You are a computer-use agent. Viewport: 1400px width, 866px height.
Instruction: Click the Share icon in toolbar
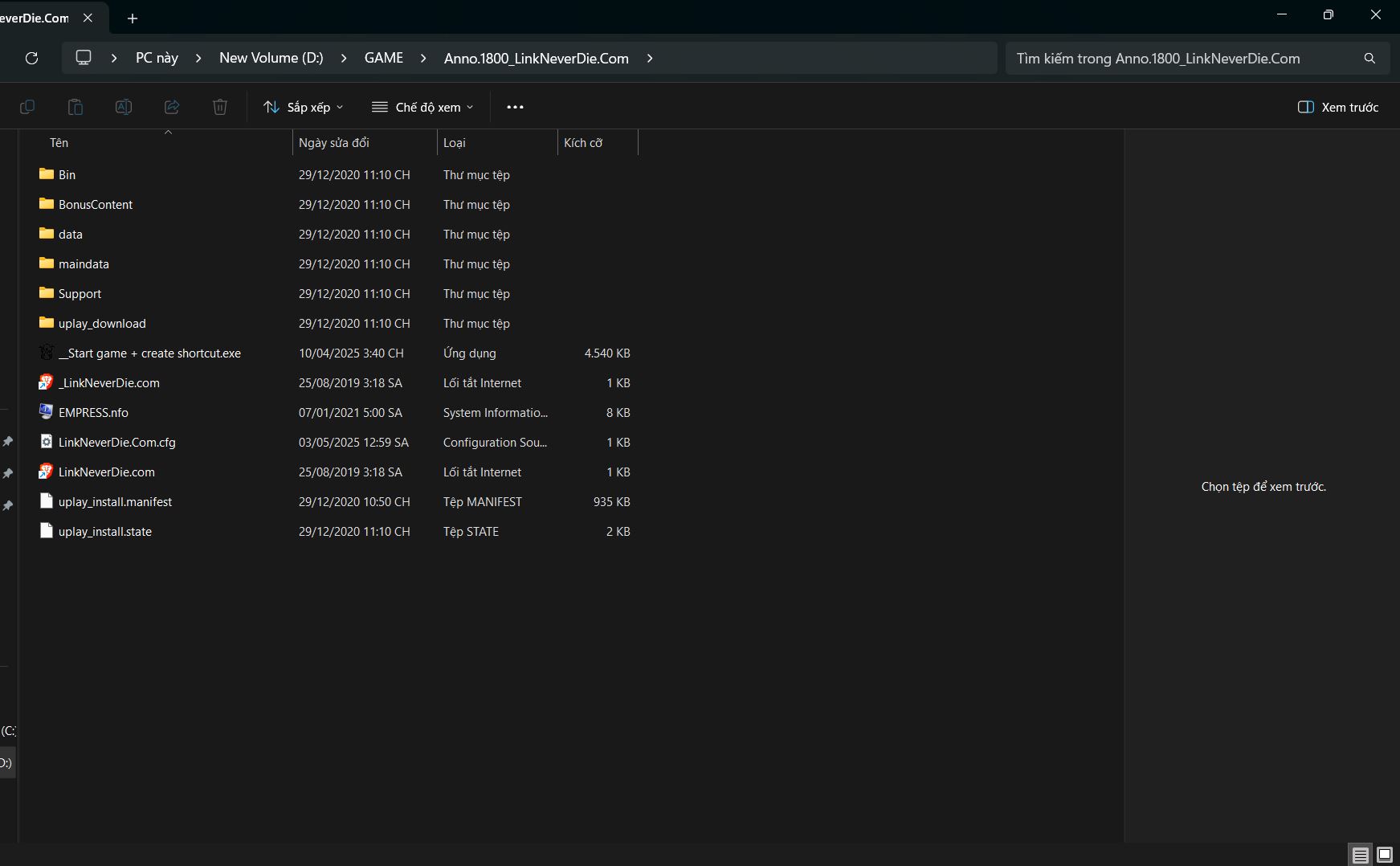coord(171,107)
